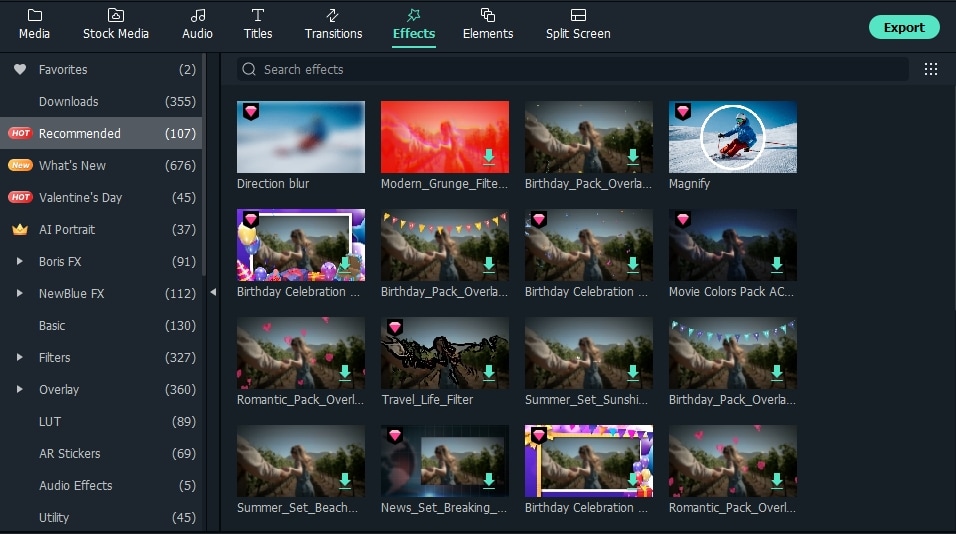Switch to the Split Screen tab

(578, 24)
